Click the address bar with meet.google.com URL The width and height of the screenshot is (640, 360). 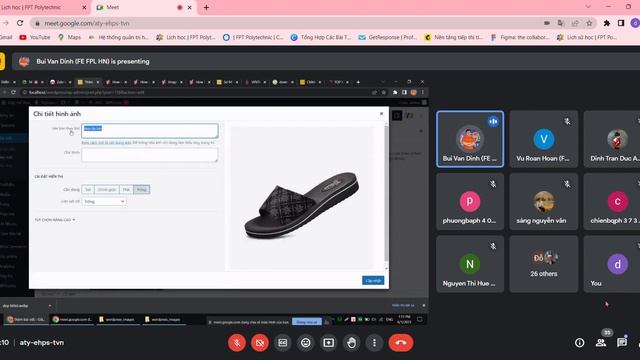click(286, 23)
